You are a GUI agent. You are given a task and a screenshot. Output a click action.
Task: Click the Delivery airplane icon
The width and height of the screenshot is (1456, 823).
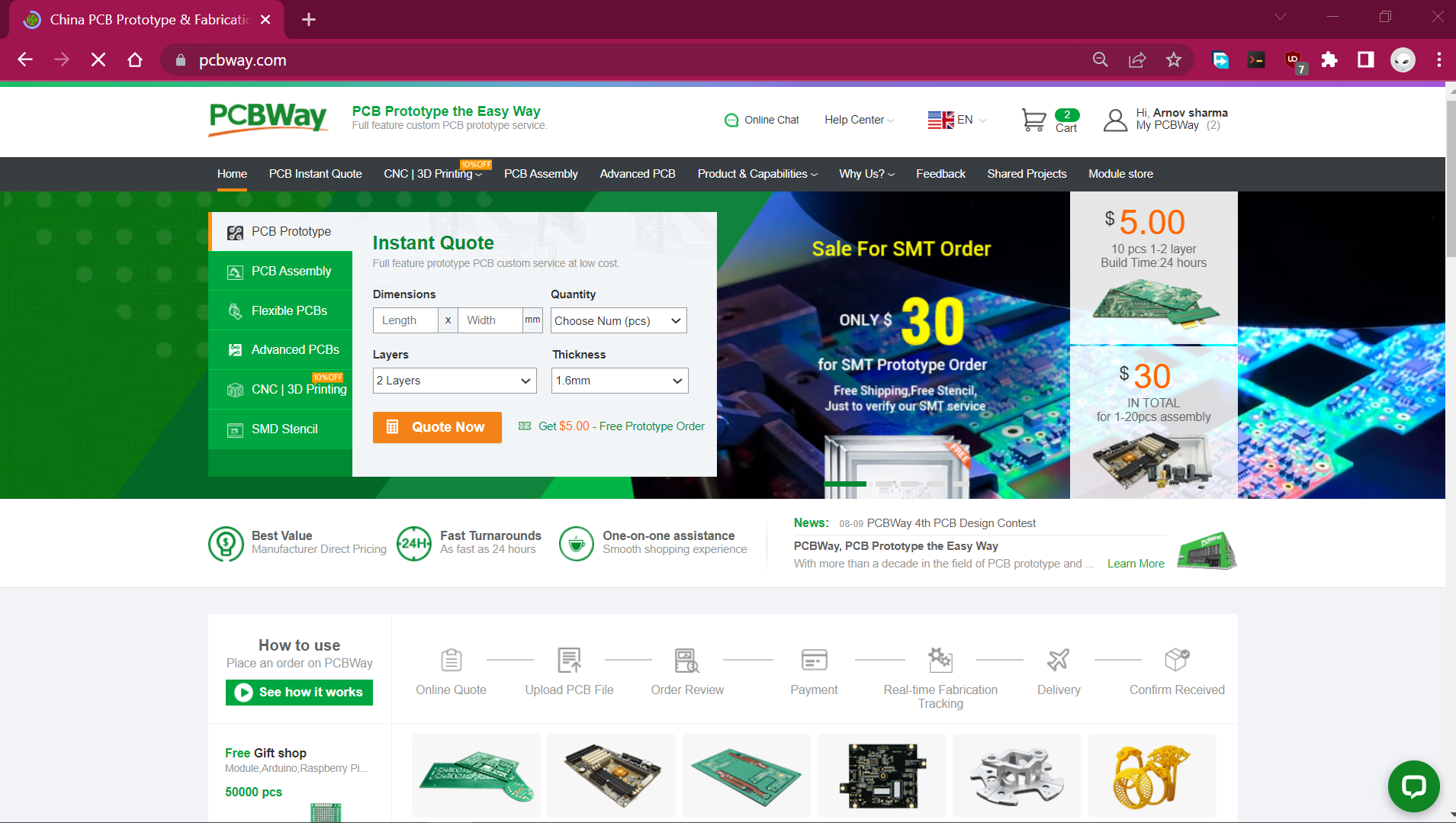(1059, 660)
